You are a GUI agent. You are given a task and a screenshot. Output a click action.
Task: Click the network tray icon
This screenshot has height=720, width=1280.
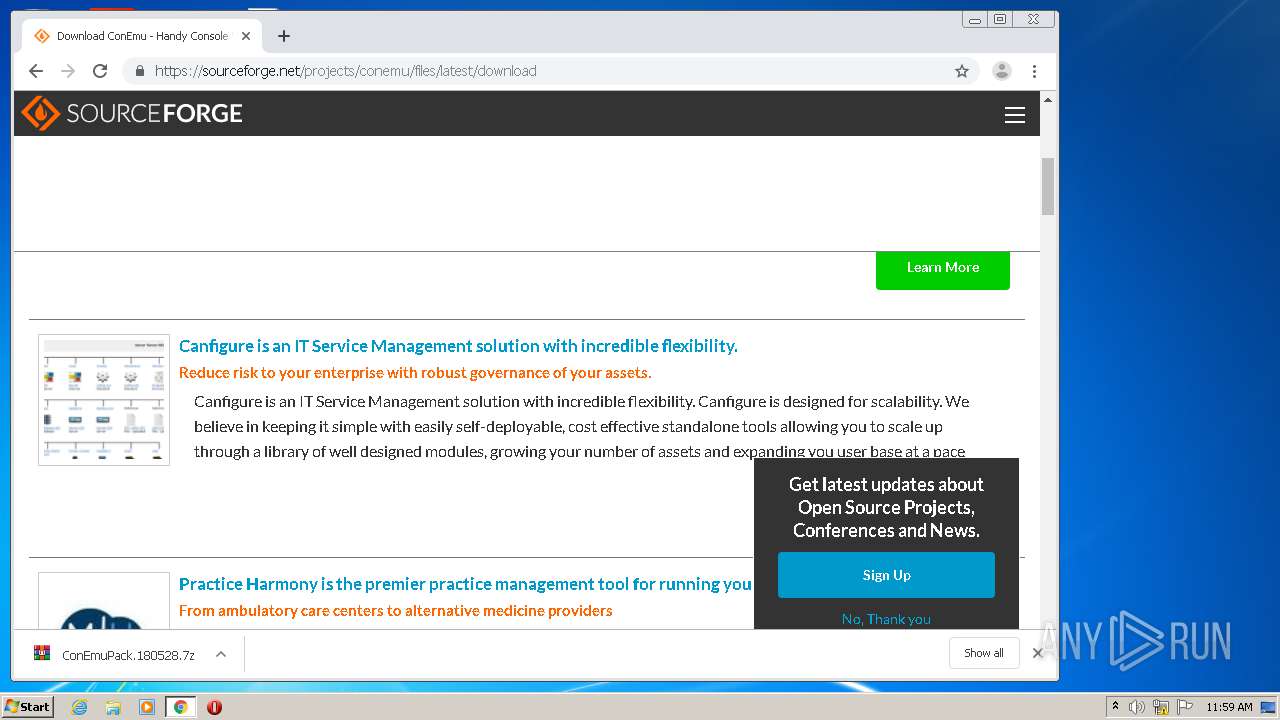[1161, 707]
